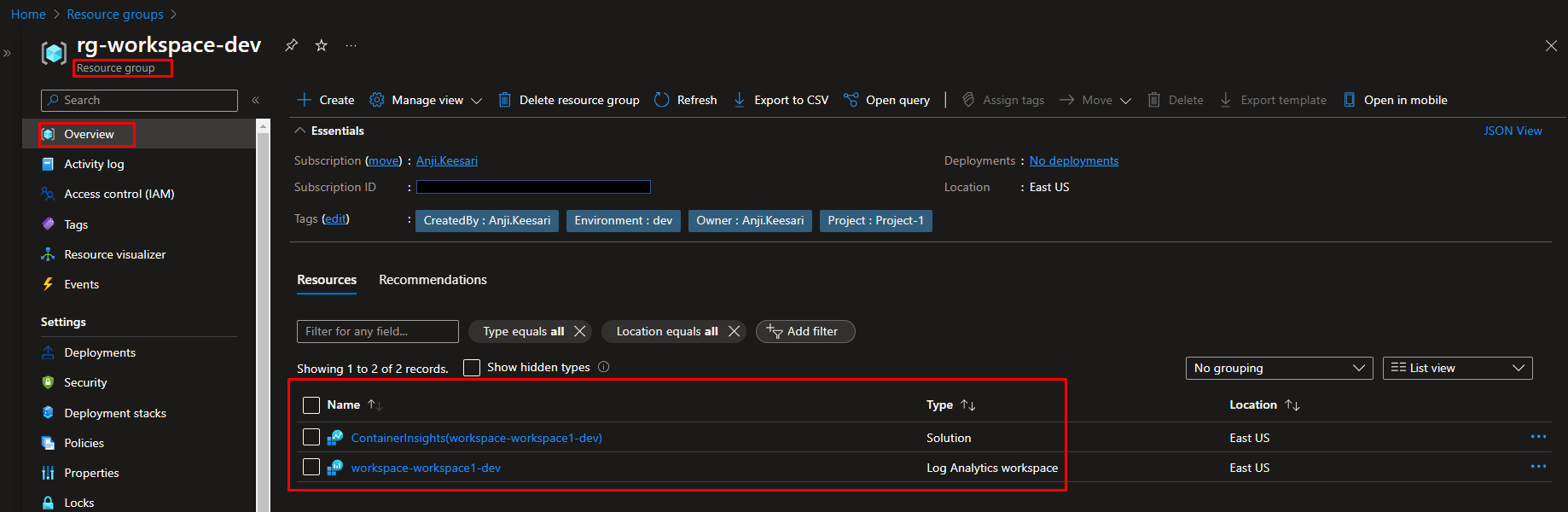The height and width of the screenshot is (512, 1568).
Task: Remove the Location equals all filter
Action: 734,331
